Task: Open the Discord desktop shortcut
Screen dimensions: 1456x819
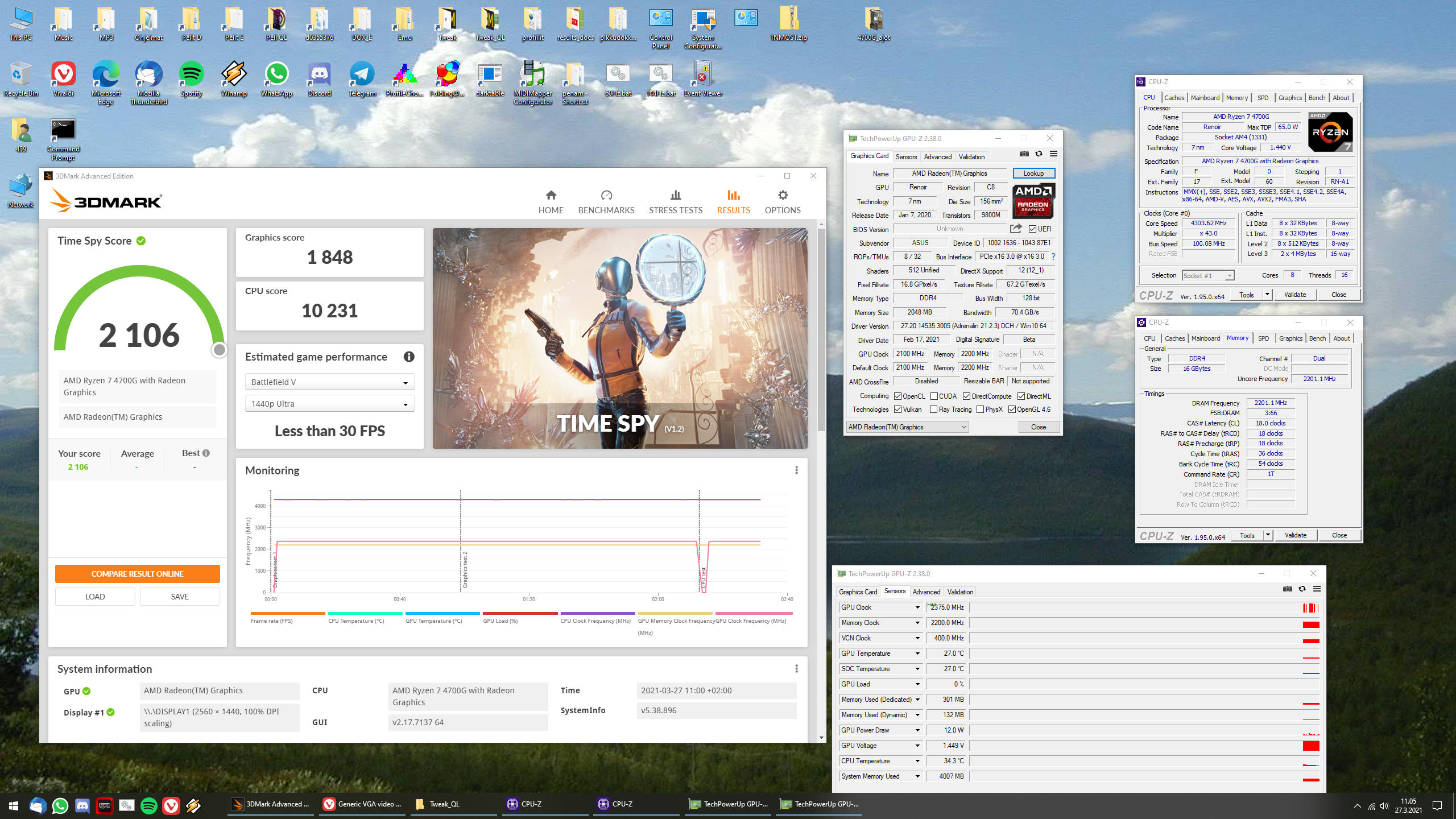Action: pos(319,80)
